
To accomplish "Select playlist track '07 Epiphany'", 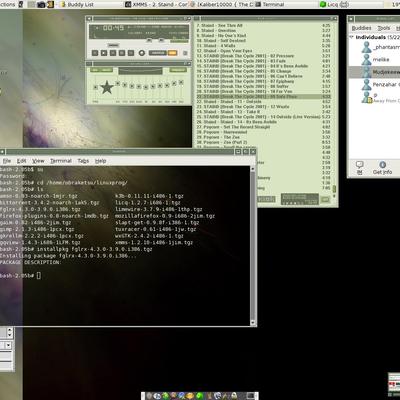I will click(263, 81).
